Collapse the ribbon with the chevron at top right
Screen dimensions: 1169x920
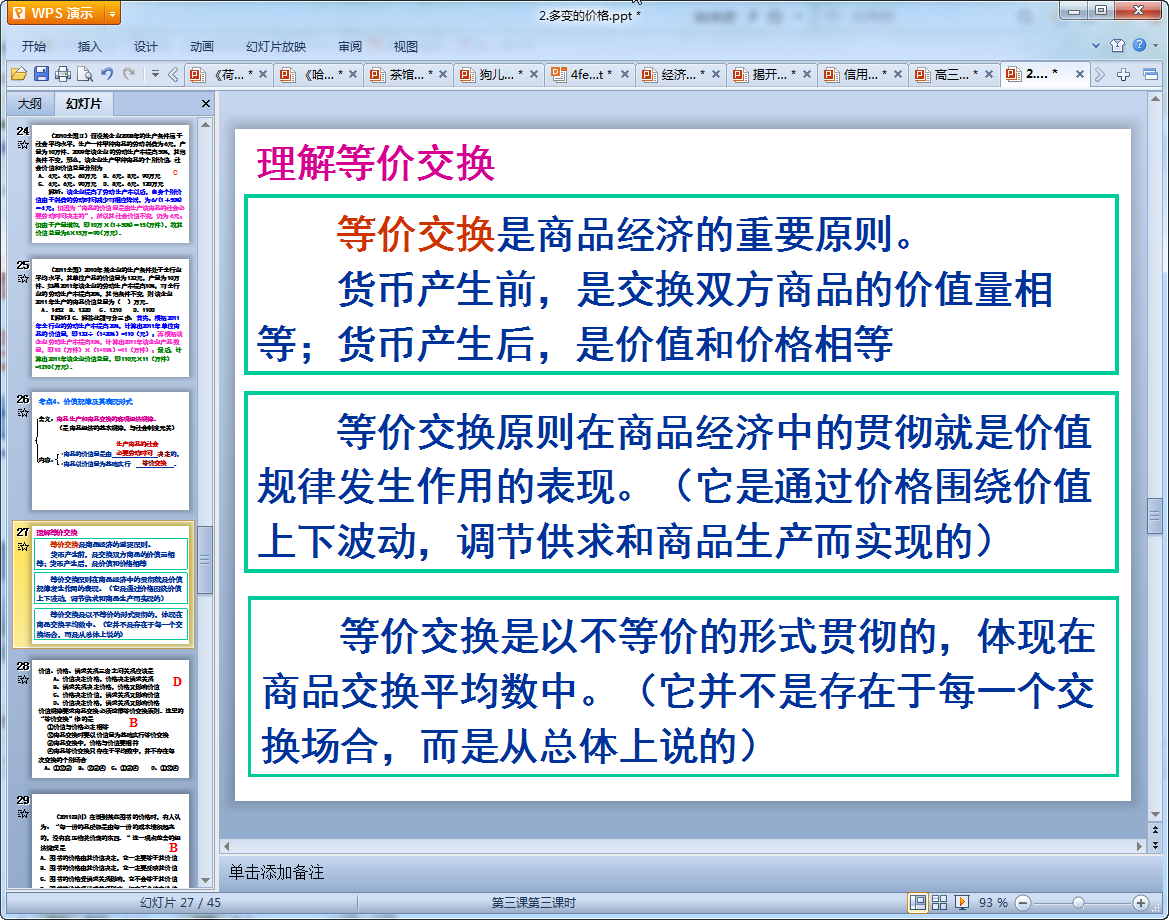(1096, 45)
